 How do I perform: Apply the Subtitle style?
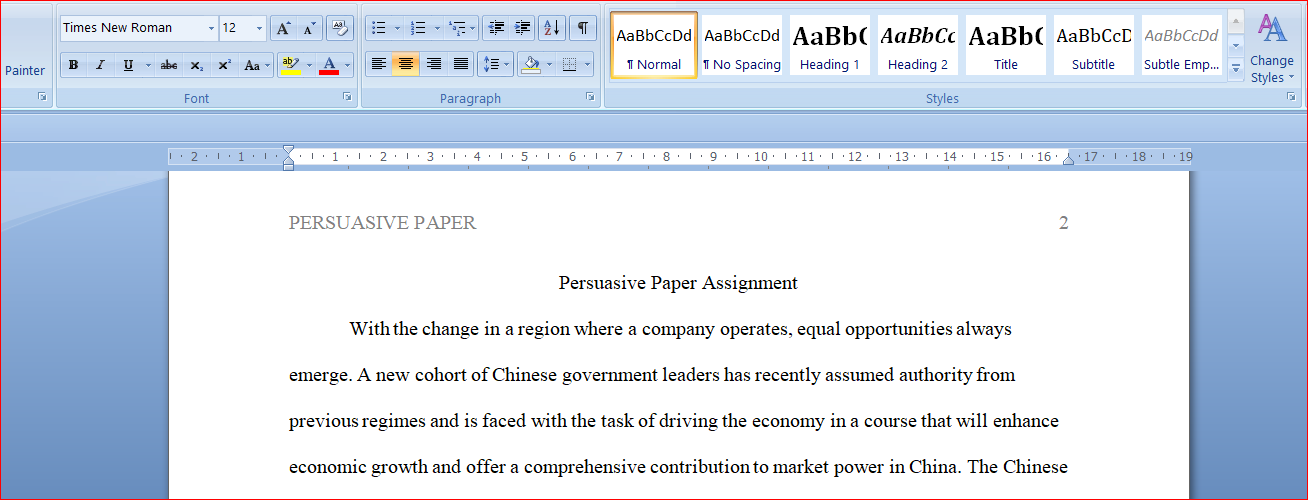[1094, 46]
